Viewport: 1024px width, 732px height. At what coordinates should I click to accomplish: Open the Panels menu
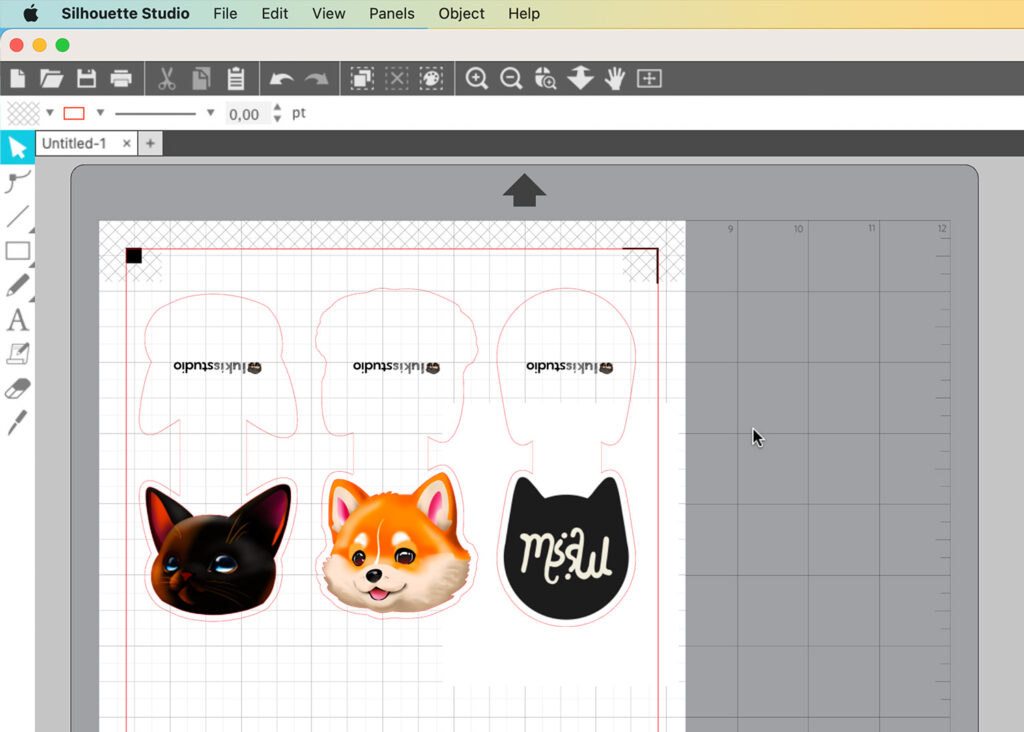[391, 13]
